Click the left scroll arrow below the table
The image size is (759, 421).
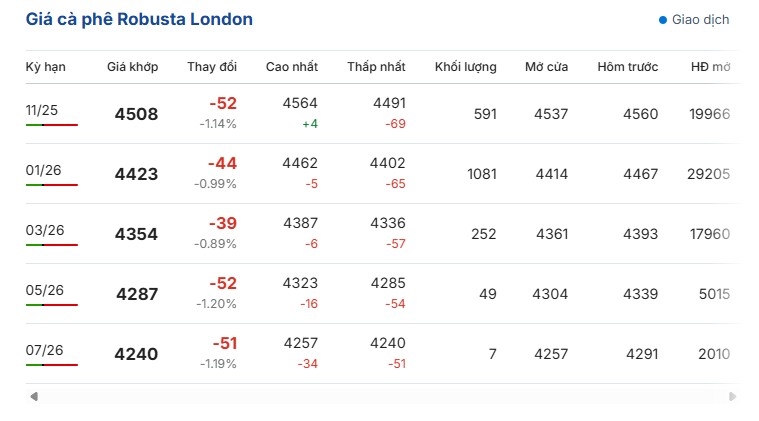pos(34,397)
